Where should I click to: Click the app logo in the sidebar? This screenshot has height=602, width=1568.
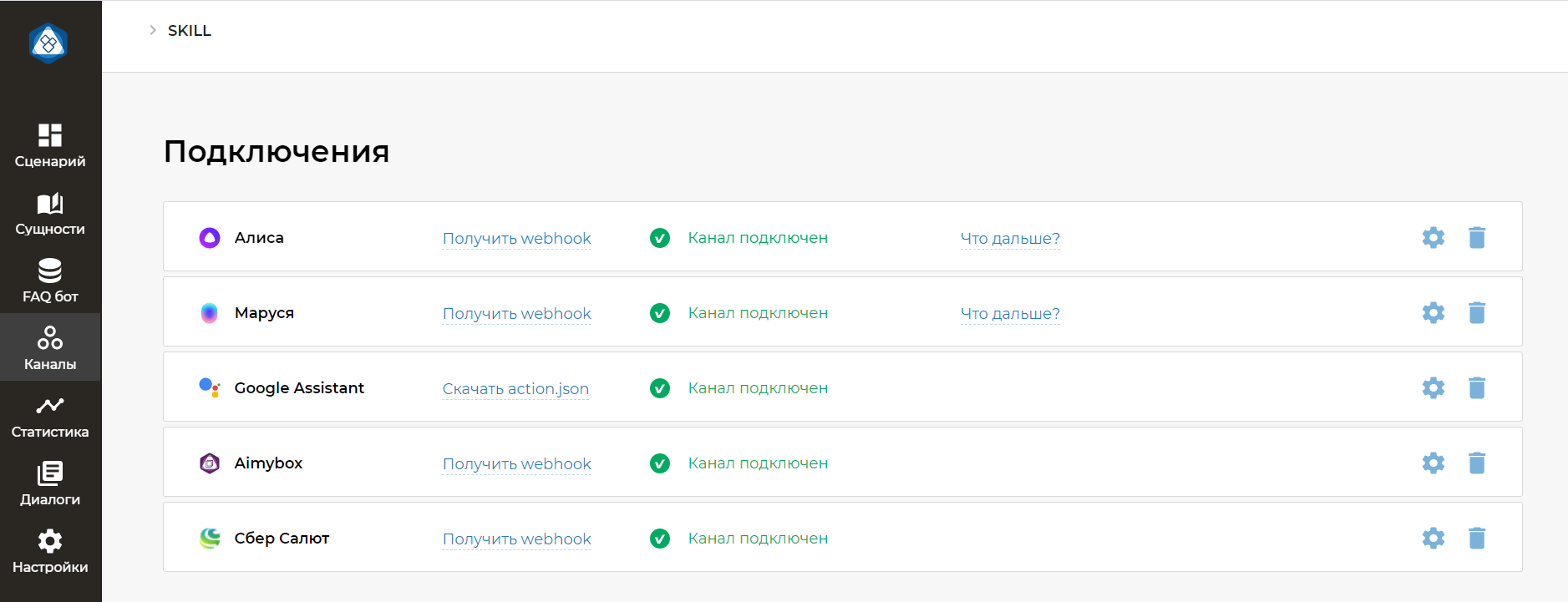[x=48, y=43]
